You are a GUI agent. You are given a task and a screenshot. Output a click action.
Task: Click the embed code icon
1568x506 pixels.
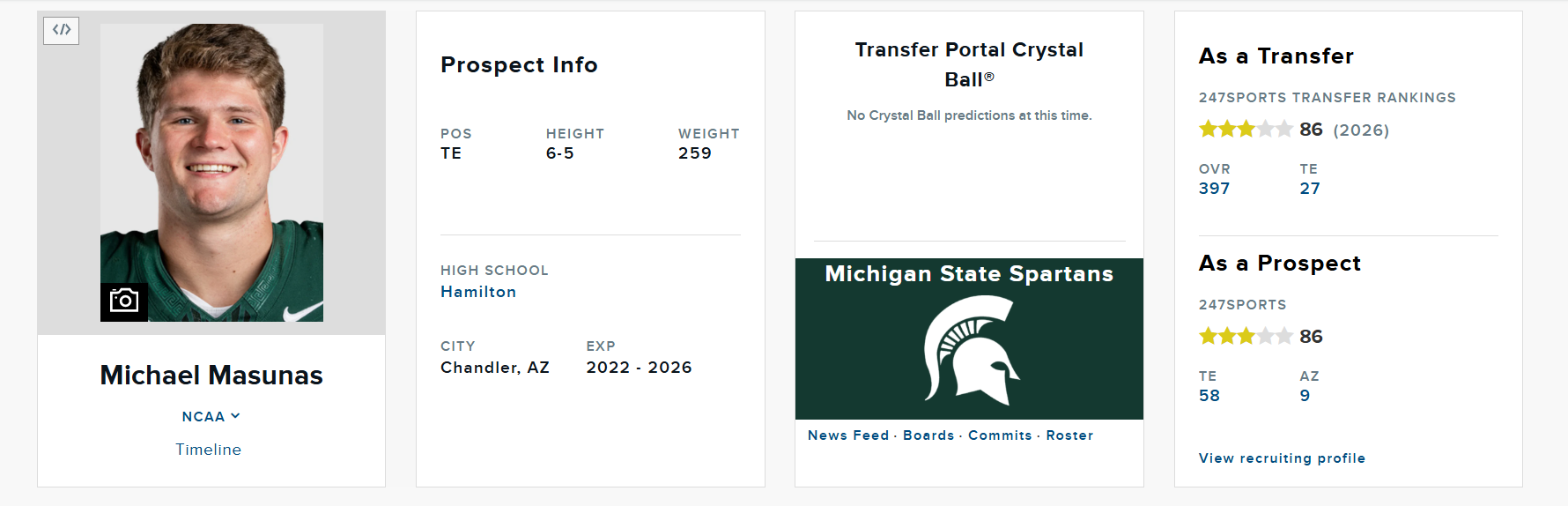[x=62, y=30]
